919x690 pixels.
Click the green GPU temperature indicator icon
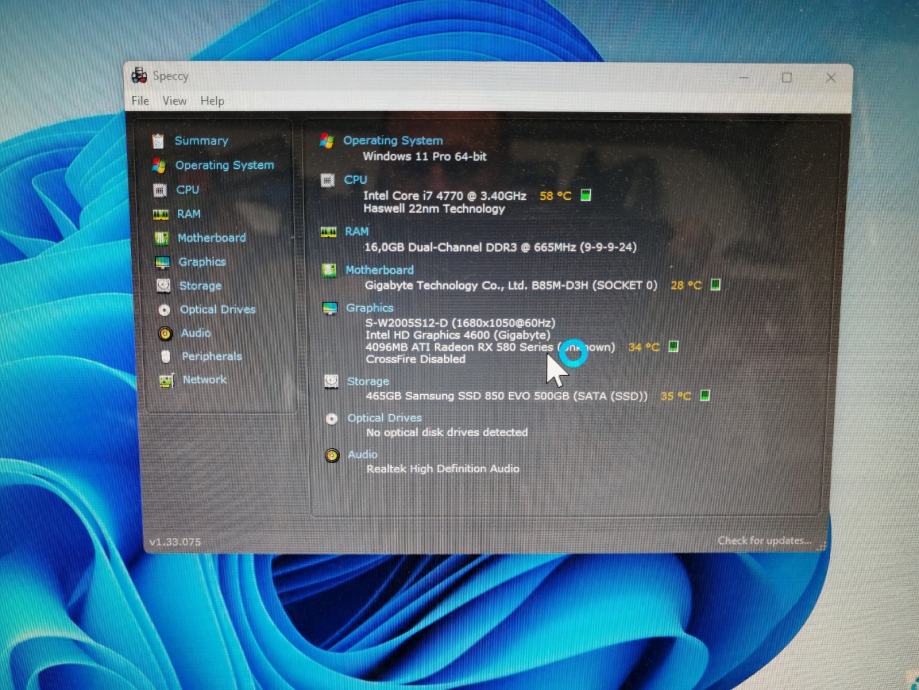coord(673,346)
